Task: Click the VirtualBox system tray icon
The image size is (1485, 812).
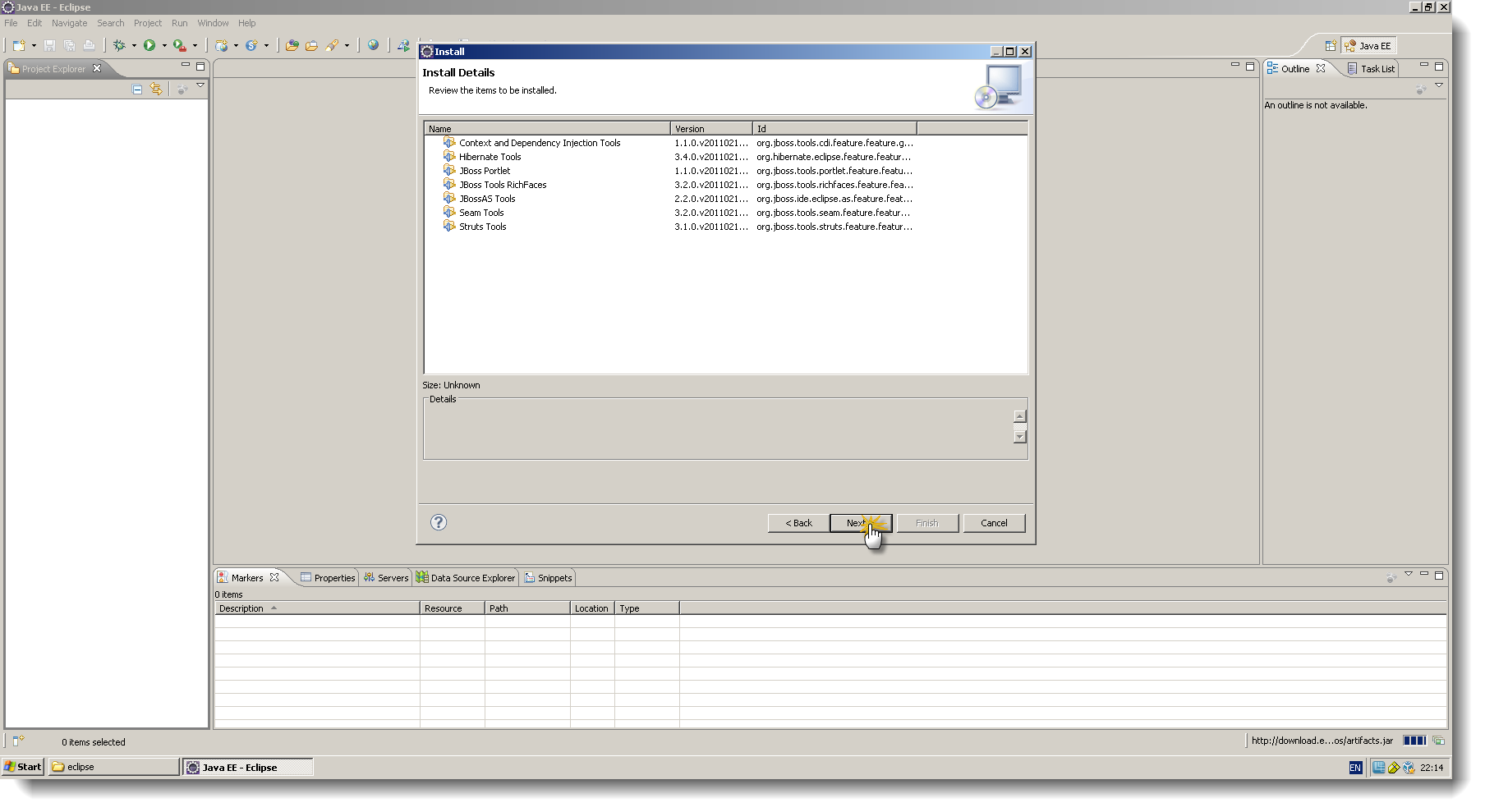Action: 1408,768
